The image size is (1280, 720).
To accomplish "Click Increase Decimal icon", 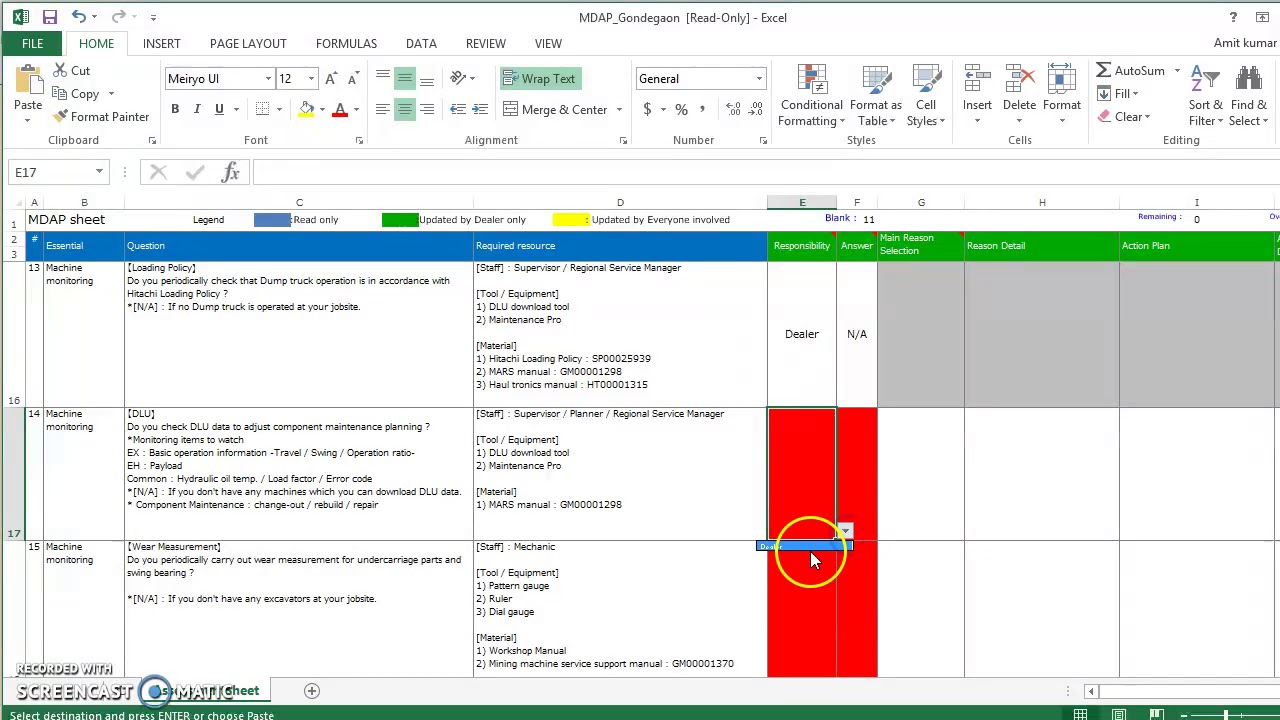I will [x=733, y=109].
